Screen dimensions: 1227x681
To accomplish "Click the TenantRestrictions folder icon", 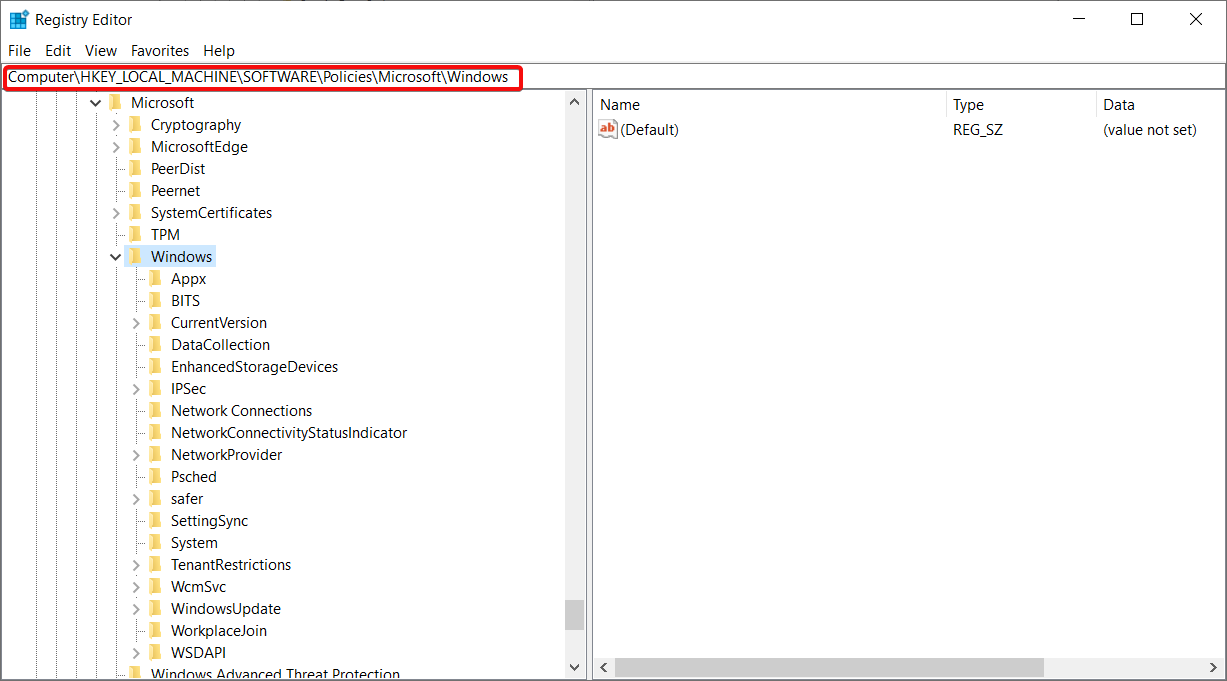I will 155,564.
